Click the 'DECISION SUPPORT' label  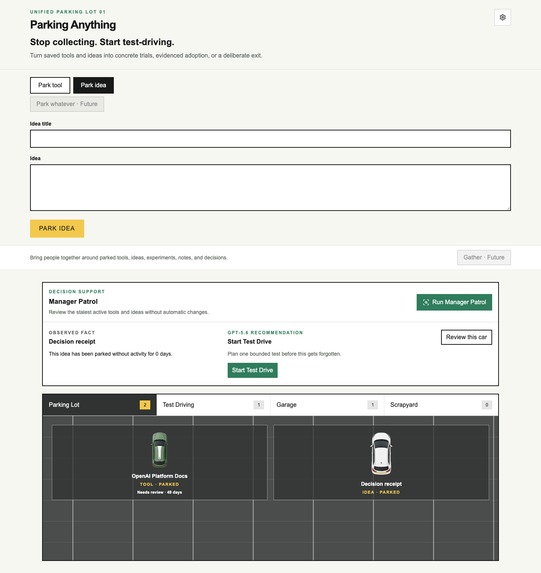tap(77, 292)
